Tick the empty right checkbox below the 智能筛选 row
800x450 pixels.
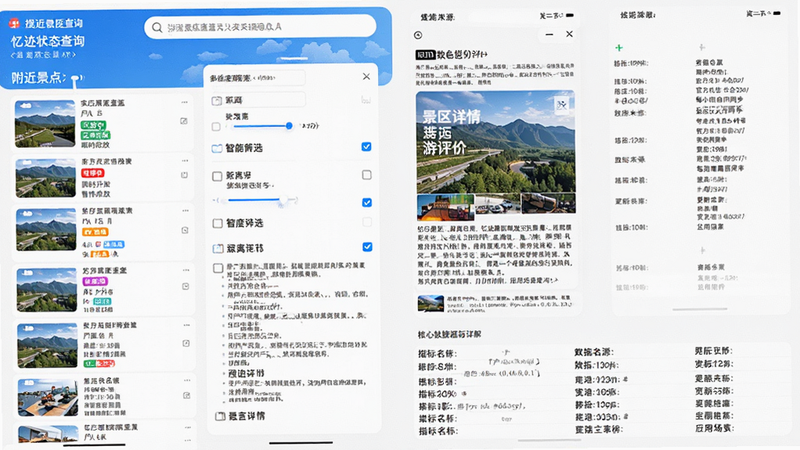pos(366,175)
